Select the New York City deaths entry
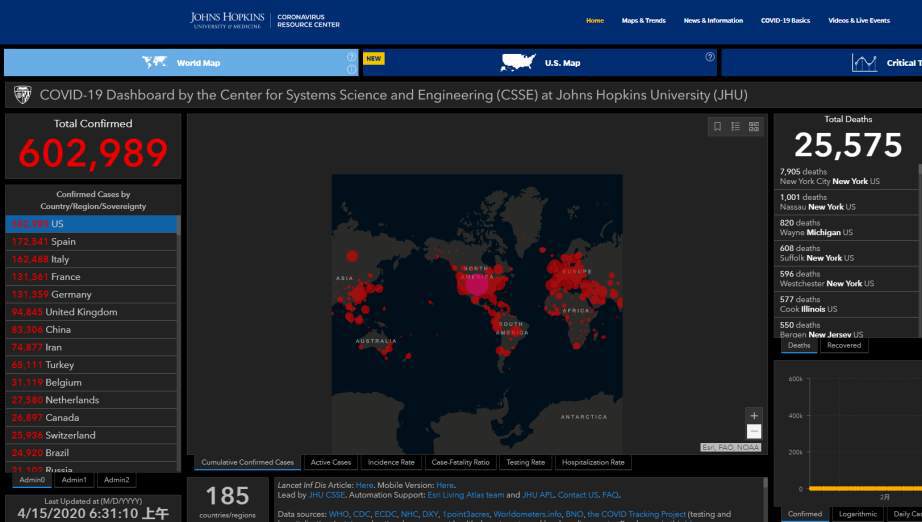 click(x=847, y=176)
